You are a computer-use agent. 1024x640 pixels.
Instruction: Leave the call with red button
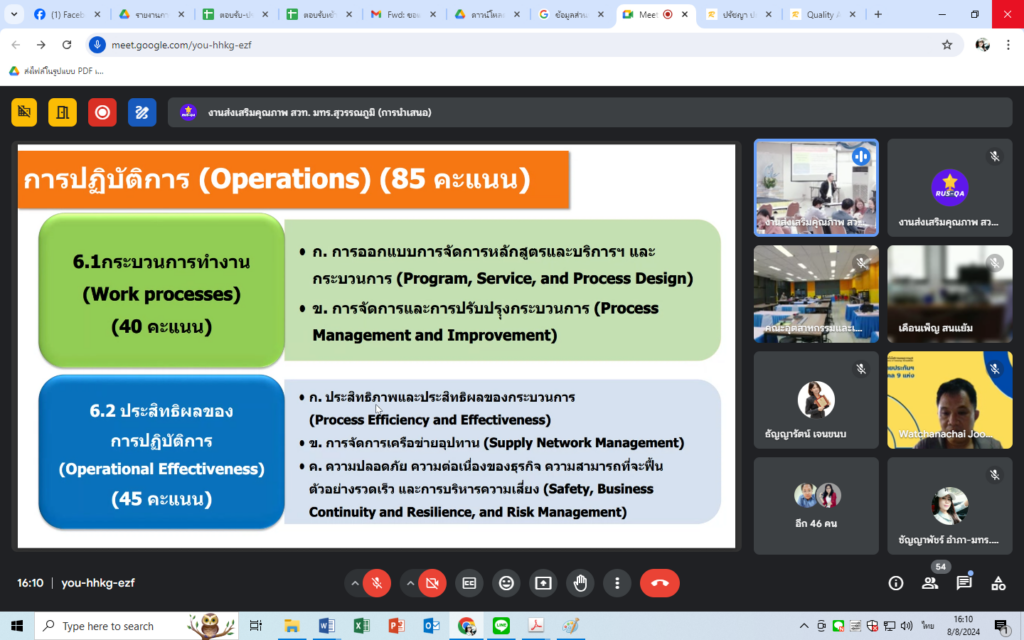coord(660,583)
